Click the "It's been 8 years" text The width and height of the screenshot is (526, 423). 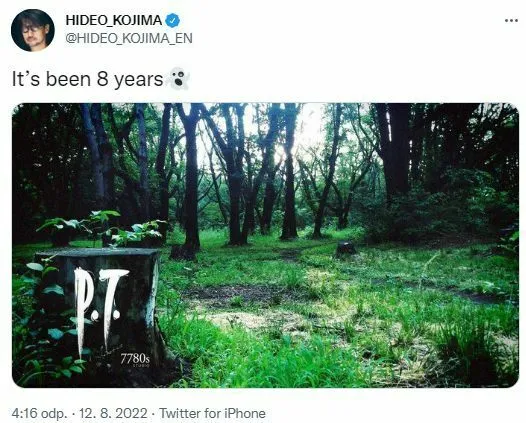coord(88,80)
